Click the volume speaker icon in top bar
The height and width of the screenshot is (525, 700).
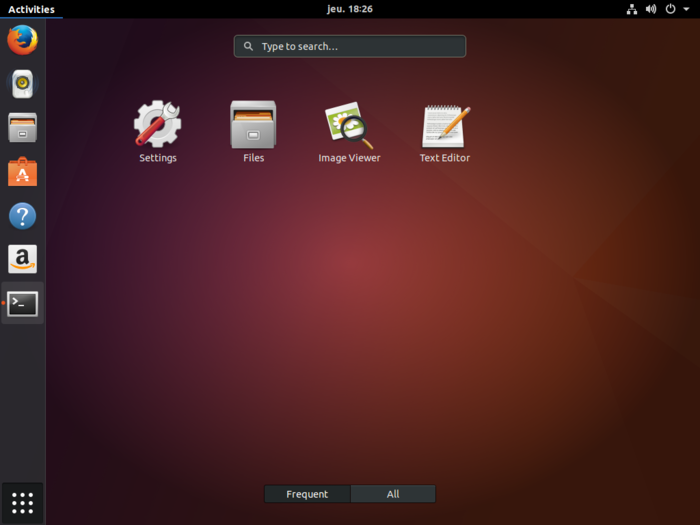[x=651, y=9]
